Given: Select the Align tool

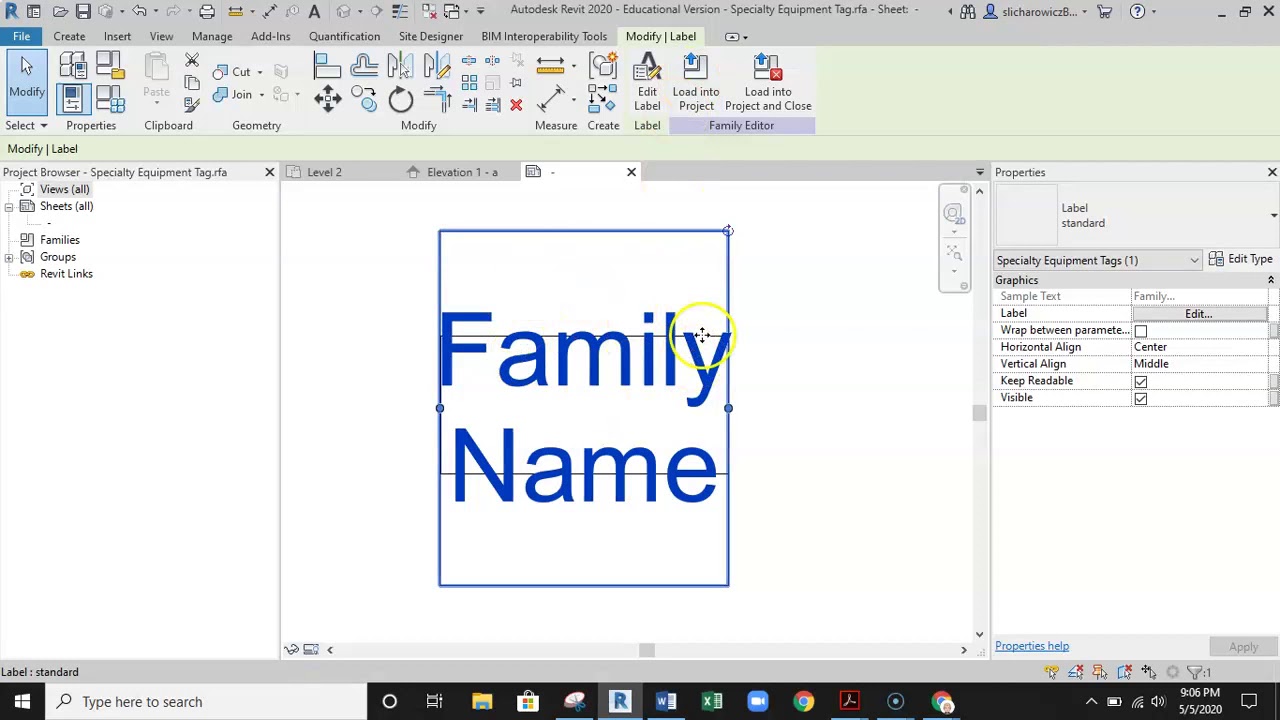Looking at the screenshot, I should click(327, 67).
